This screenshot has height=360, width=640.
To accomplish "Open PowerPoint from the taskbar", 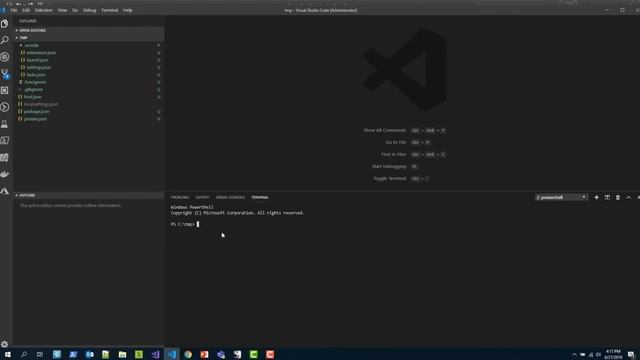I will pyautogui.click(x=204, y=354).
